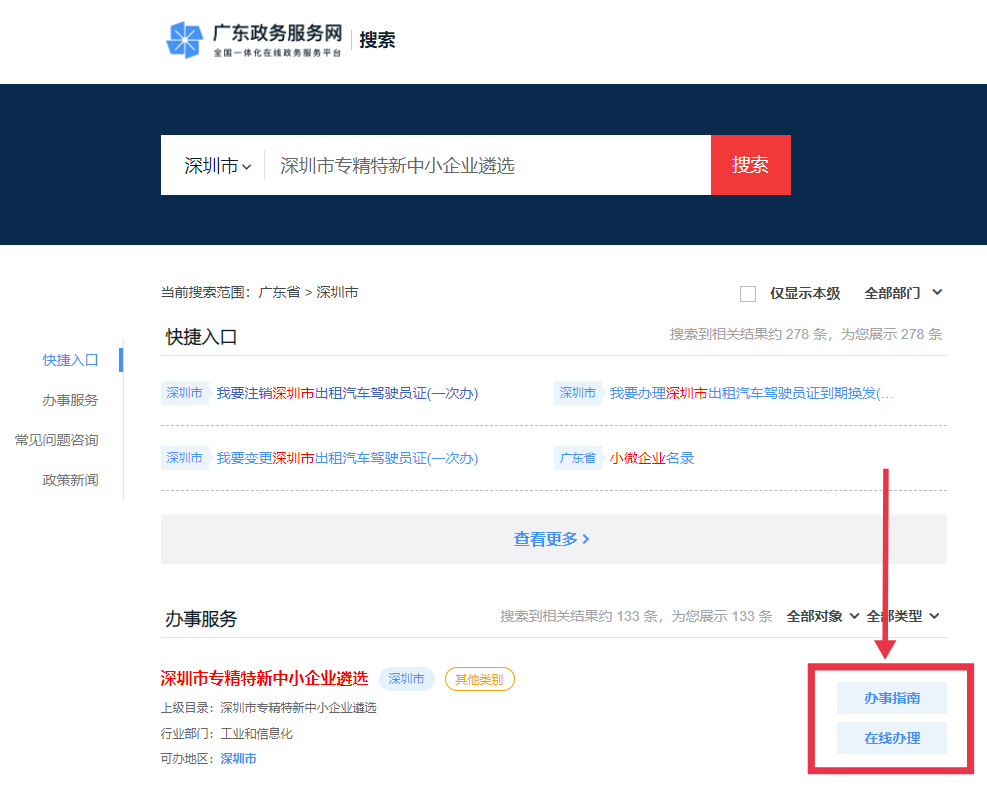
Task: Click the red 搜索 search button
Action: (750, 165)
